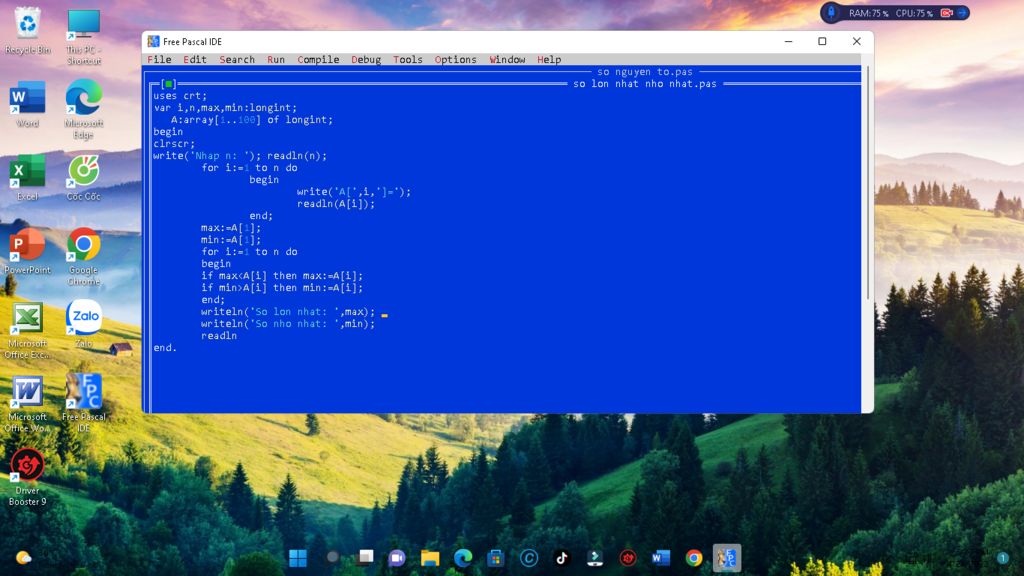Click the RAM 75% readout
Image resolution: width=1024 pixels, height=576 pixels.
(x=869, y=13)
